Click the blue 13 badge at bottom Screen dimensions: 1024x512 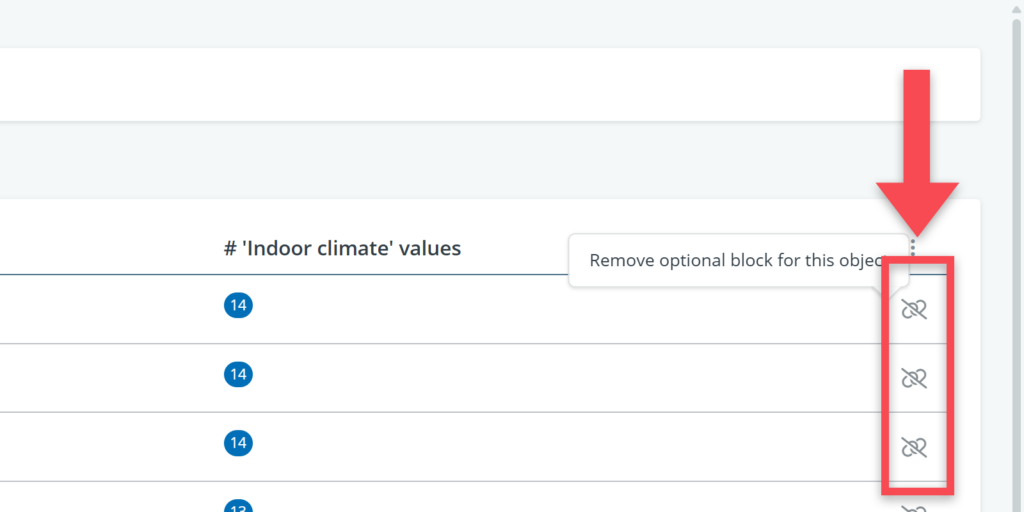(x=238, y=507)
